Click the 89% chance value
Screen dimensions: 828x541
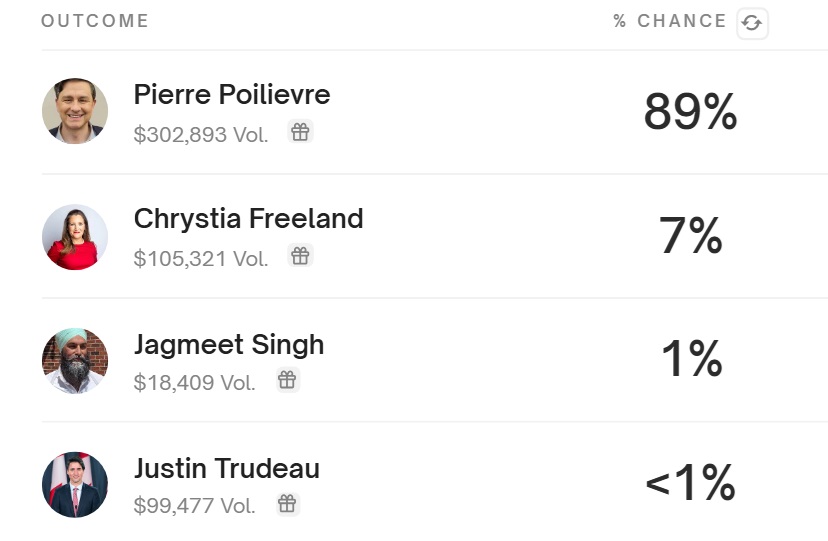click(690, 111)
